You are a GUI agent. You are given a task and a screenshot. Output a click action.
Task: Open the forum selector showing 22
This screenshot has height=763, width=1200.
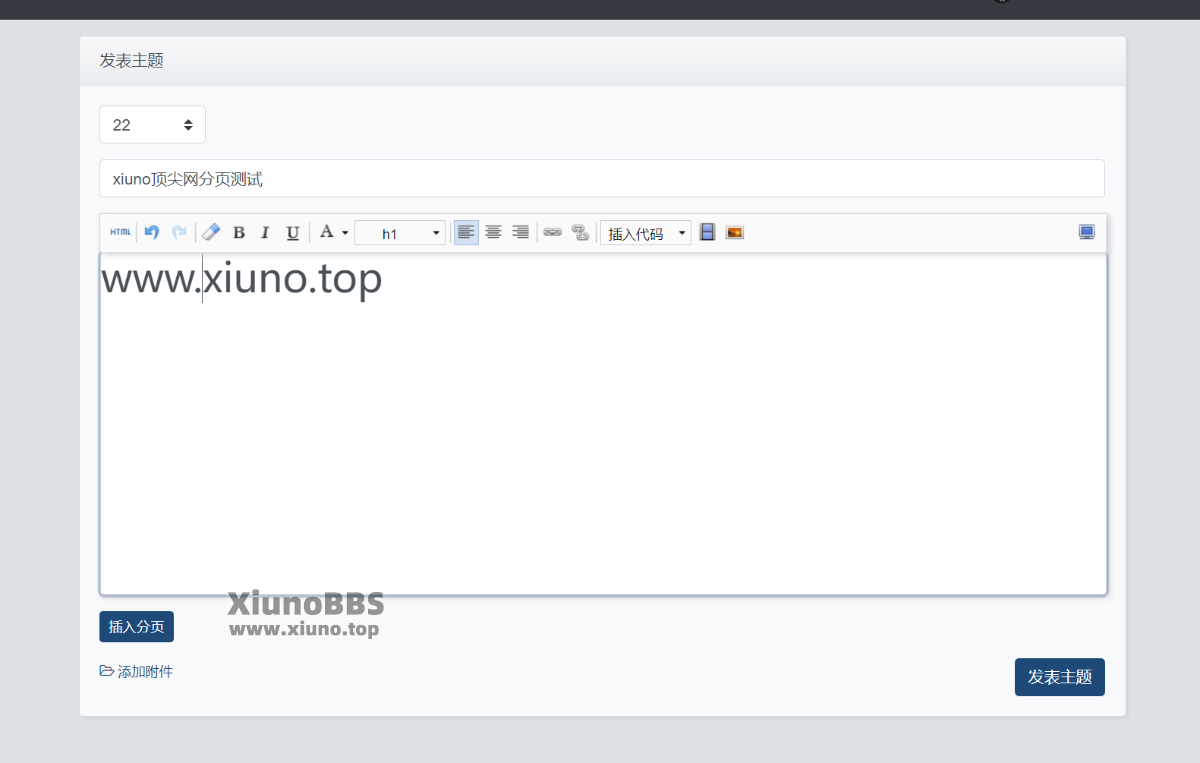(x=152, y=125)
